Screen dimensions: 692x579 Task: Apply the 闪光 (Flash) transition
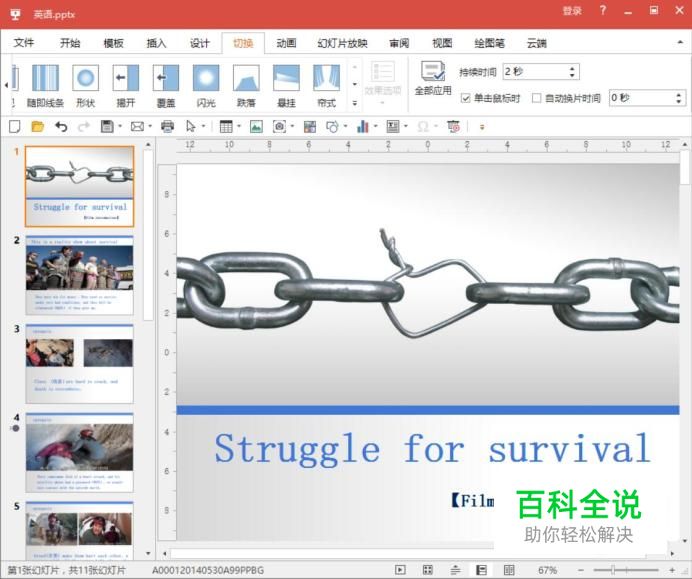(206, 86)
